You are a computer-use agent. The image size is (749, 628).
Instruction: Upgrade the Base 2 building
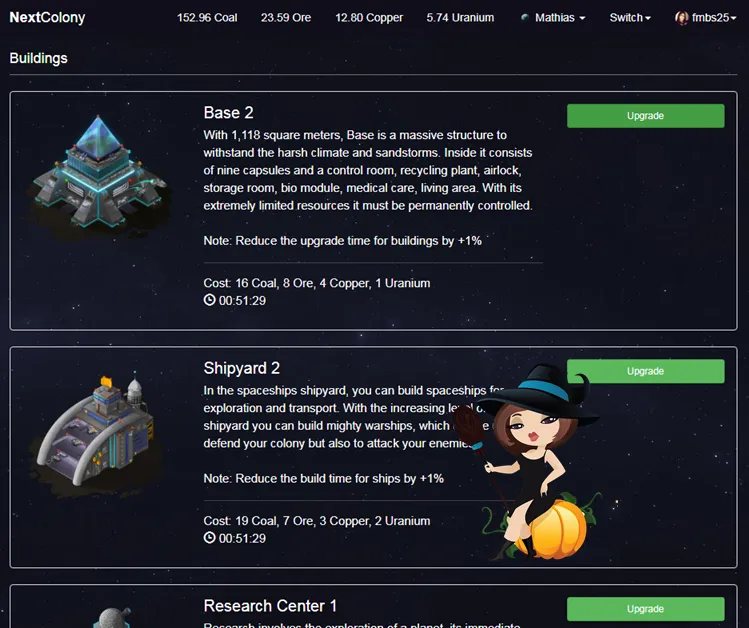645,116
